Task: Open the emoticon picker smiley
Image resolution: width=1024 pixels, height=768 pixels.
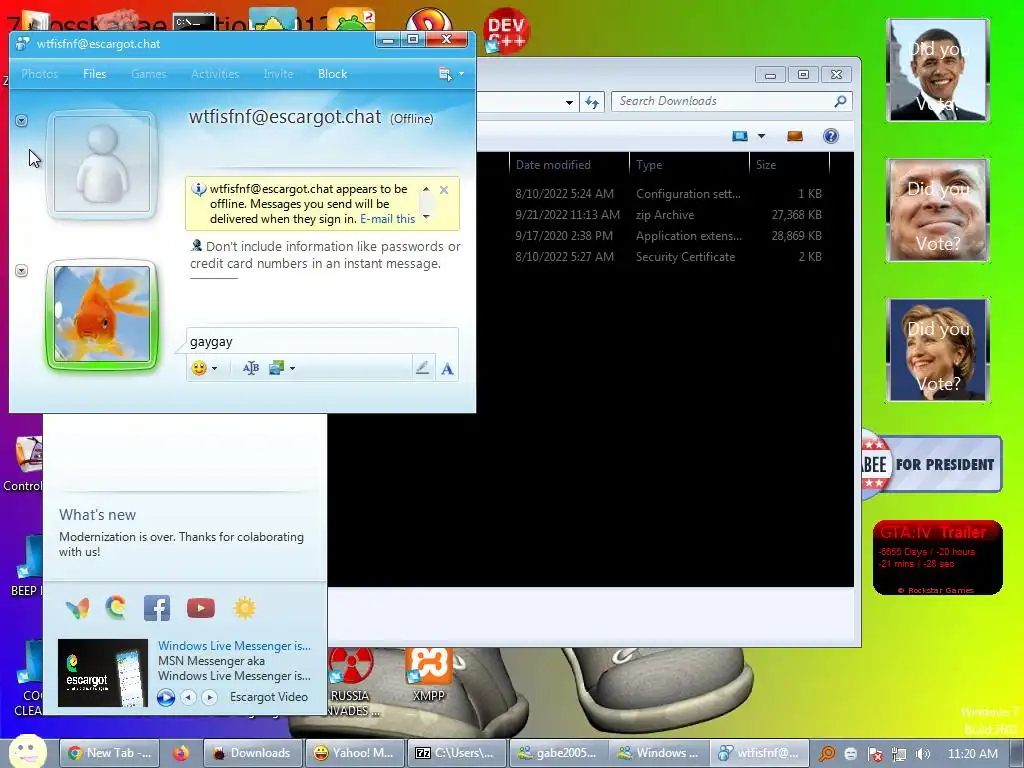Action: point(199,368)
